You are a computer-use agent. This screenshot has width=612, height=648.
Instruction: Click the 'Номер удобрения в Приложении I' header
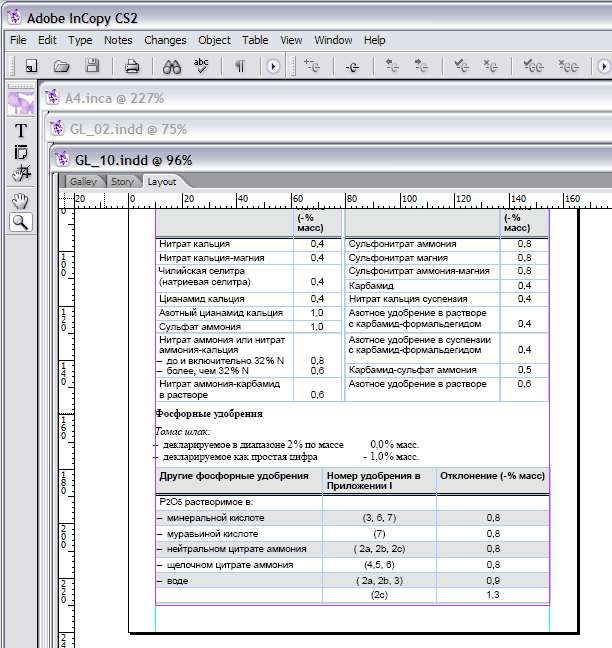coord(379,480)
